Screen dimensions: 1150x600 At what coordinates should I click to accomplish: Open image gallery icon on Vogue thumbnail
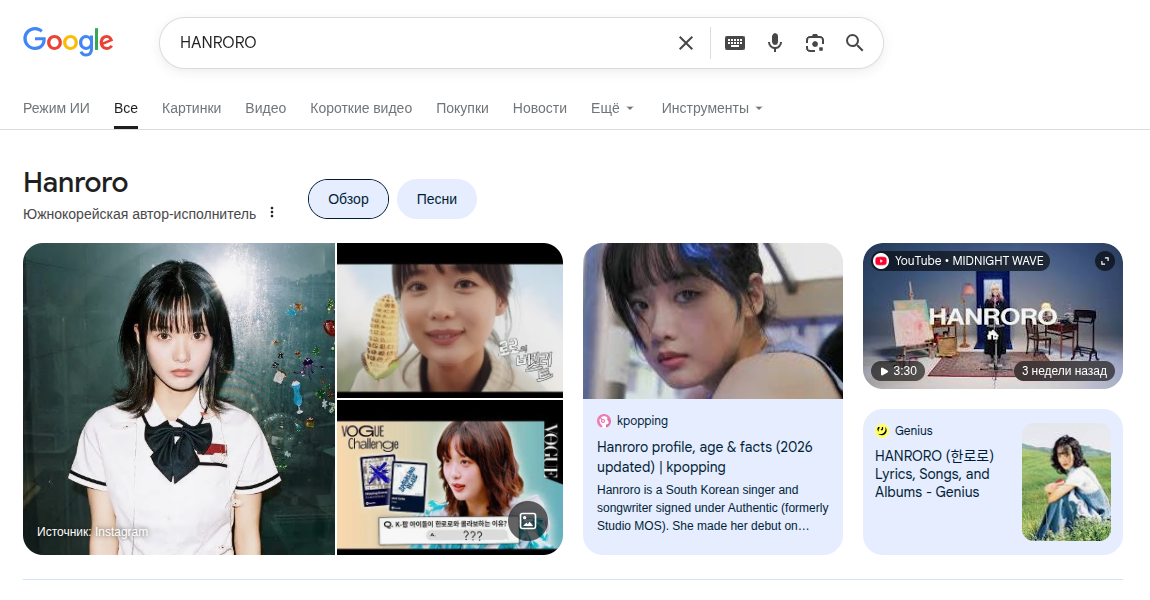(527, 522)
